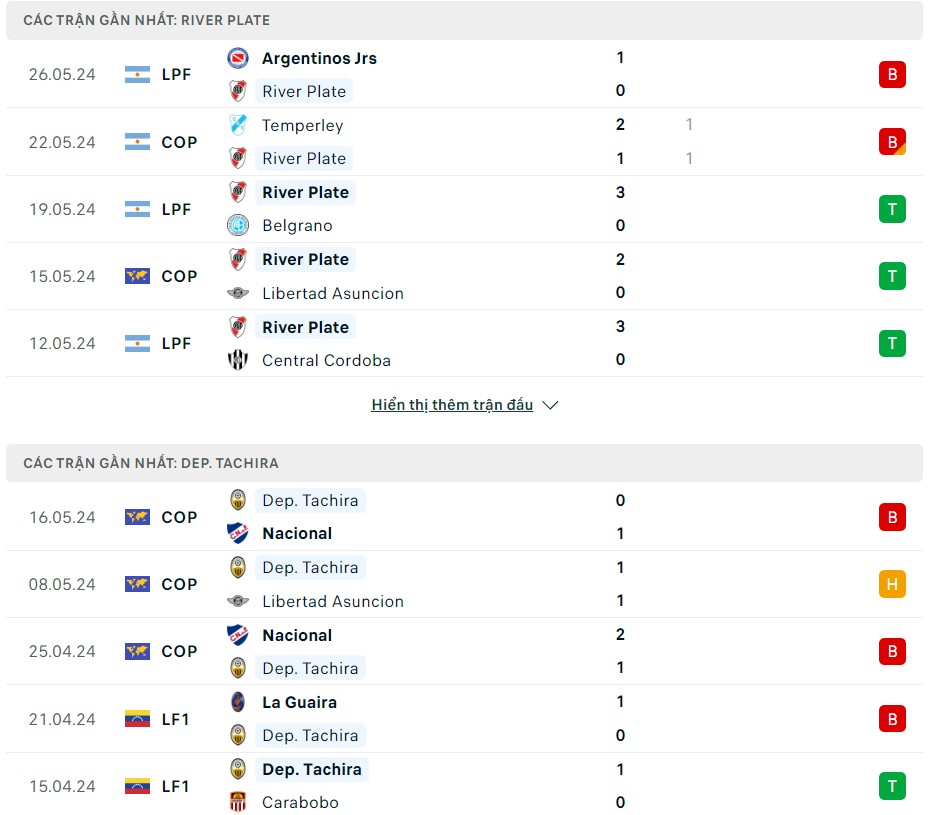Click the Nacional crest in 16.05.24 match
This screenshot has height=815, width=929.
pyautogui.click(x=237, y=533)
